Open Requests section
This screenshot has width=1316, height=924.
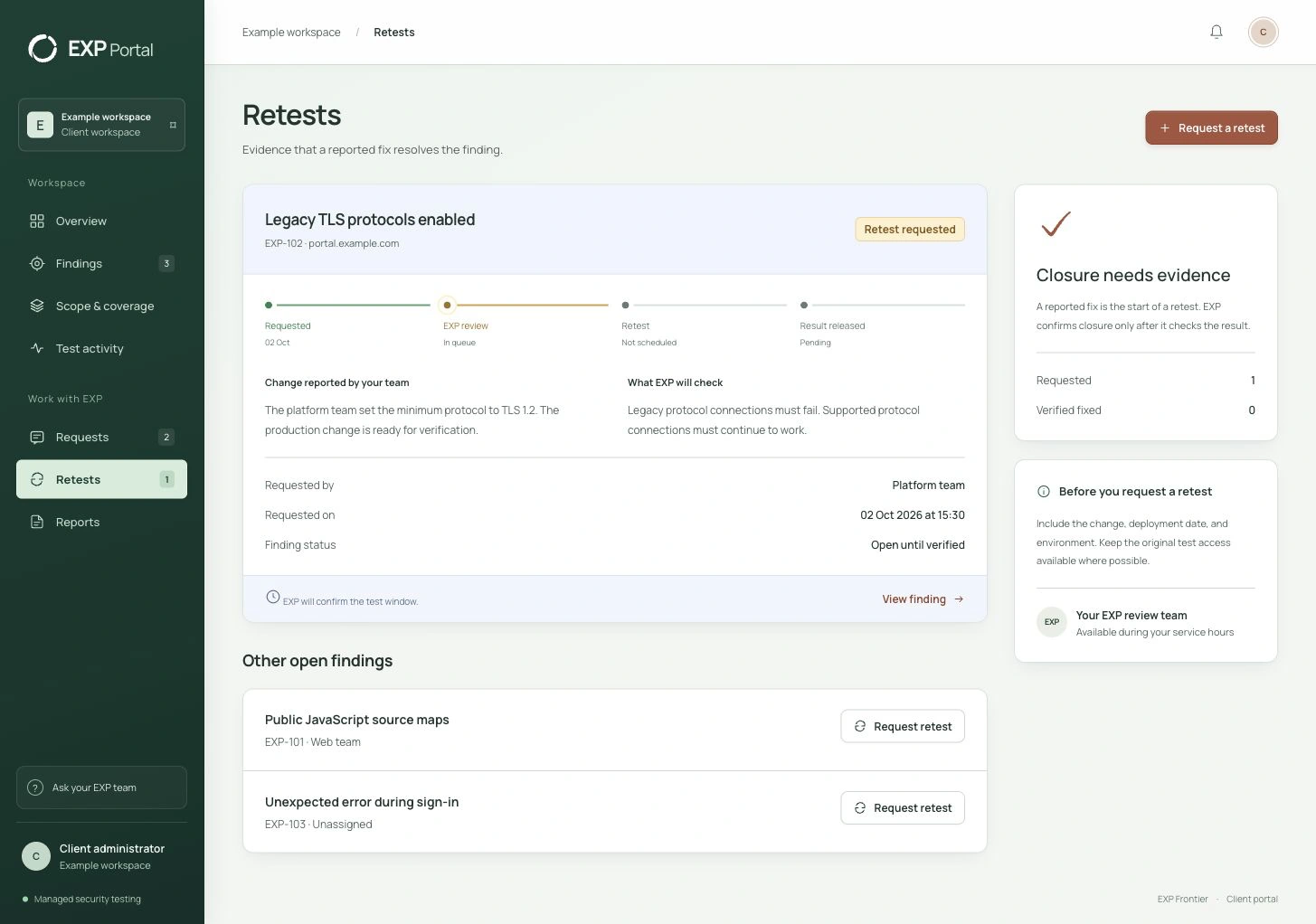[x=101, y=437]
